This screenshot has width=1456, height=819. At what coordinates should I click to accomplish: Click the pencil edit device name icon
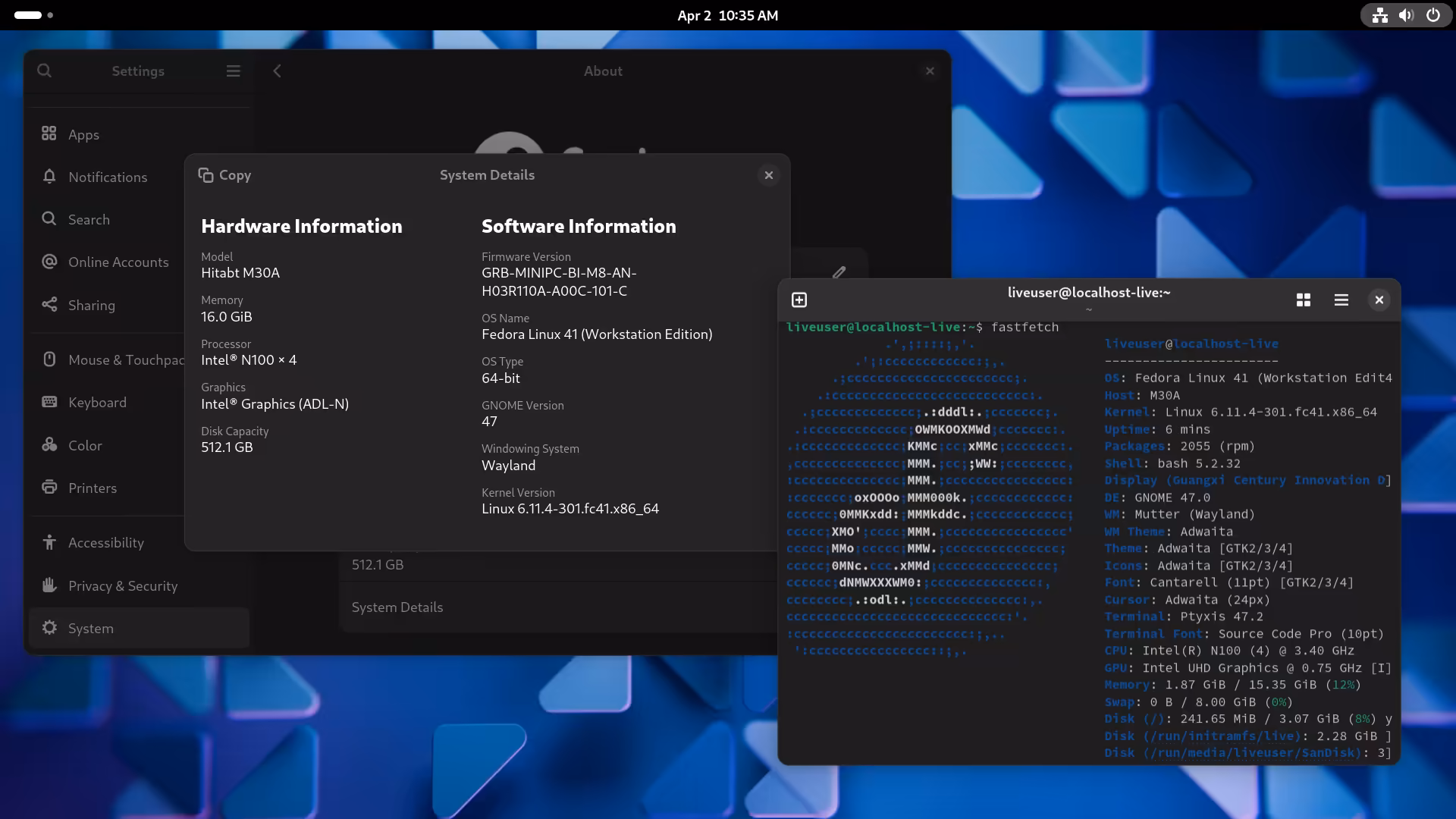[839, 271]
